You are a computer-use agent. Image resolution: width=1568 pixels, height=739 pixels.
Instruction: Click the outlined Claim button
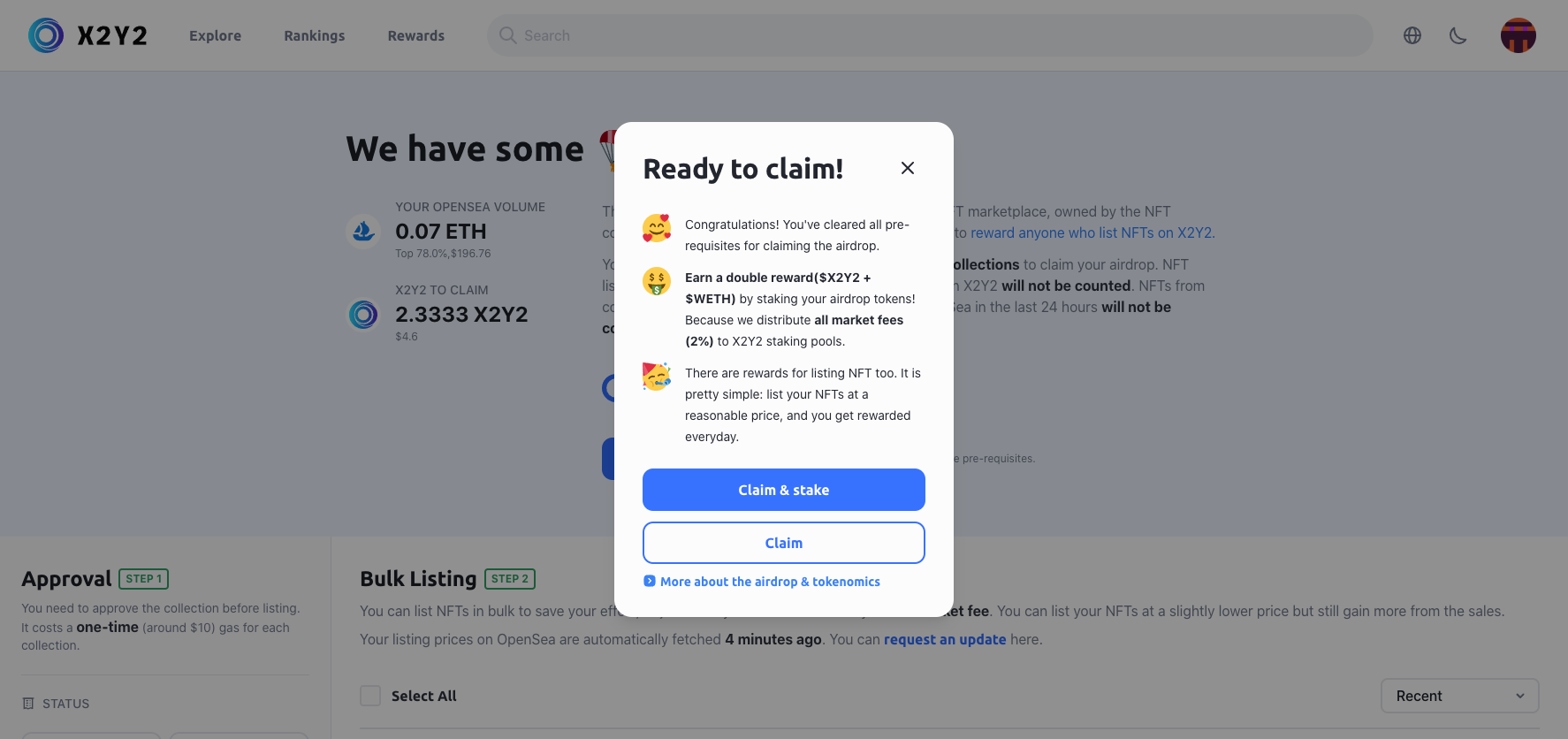point(784,543)
